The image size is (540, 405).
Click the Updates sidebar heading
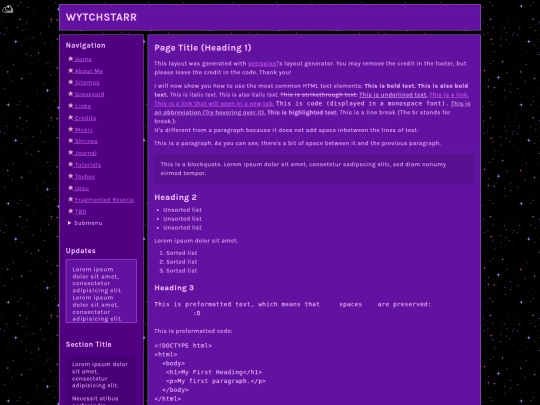[81, 251]
